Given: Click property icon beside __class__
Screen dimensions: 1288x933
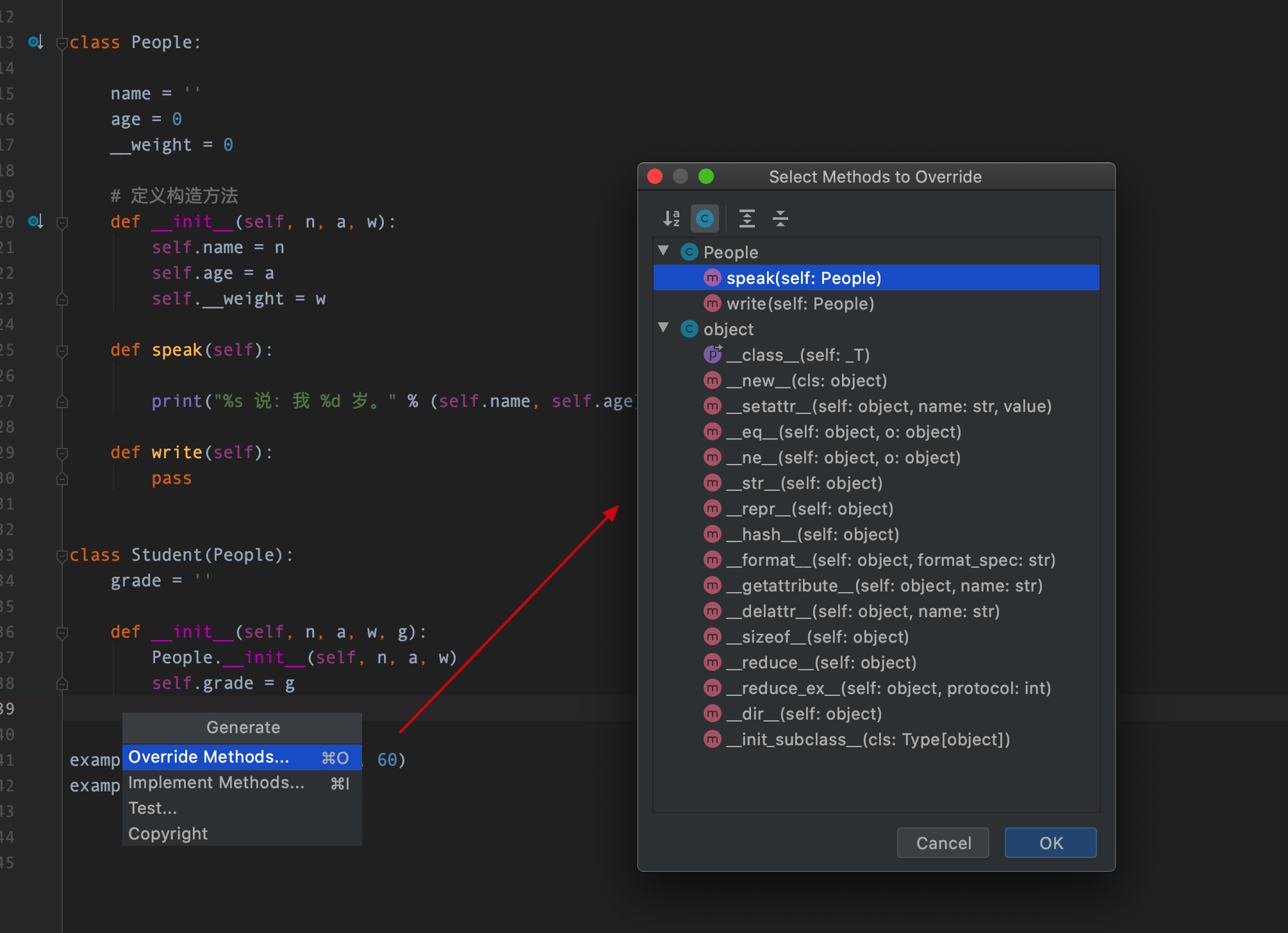Looking at the screenshot, I should [x=713, y=354].
